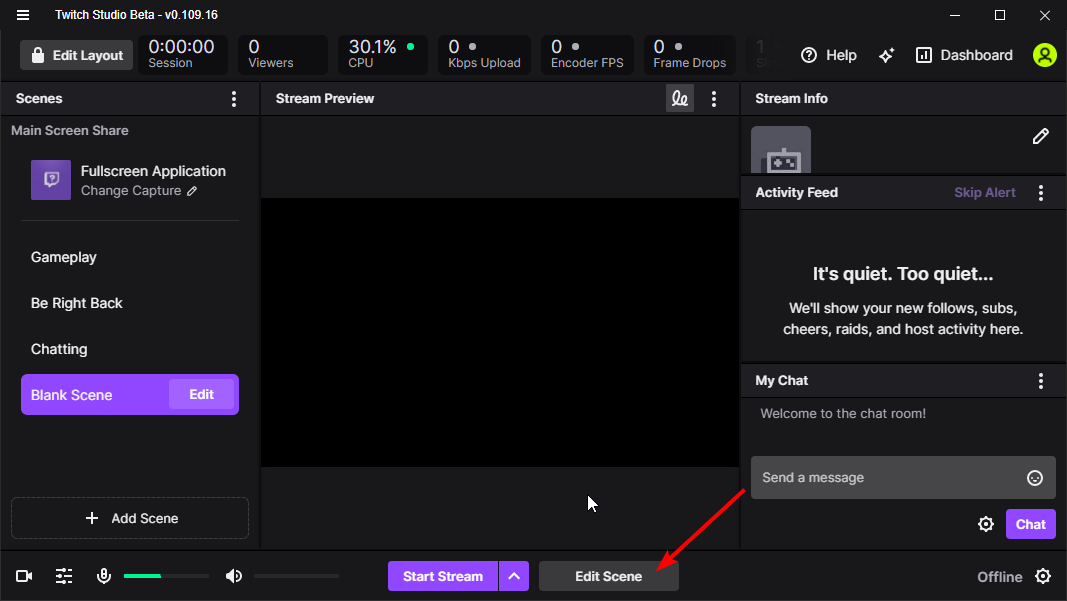Select the Gameplay scene
The width and height of the screenshot is (1067, 601).
63,257
